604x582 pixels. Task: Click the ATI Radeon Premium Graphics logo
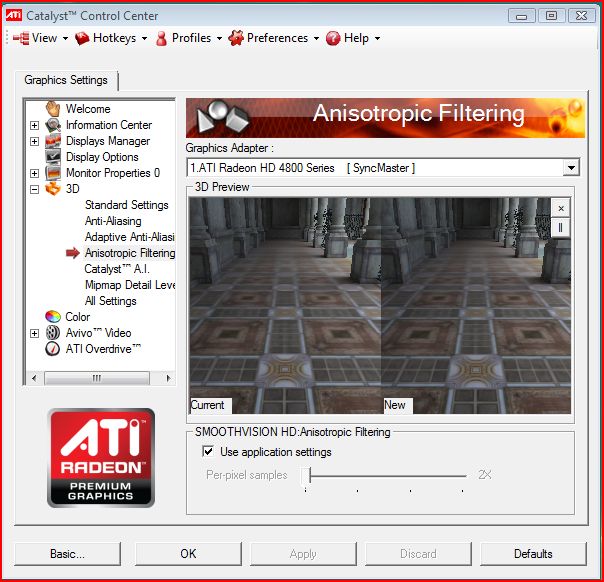[101, 458]
